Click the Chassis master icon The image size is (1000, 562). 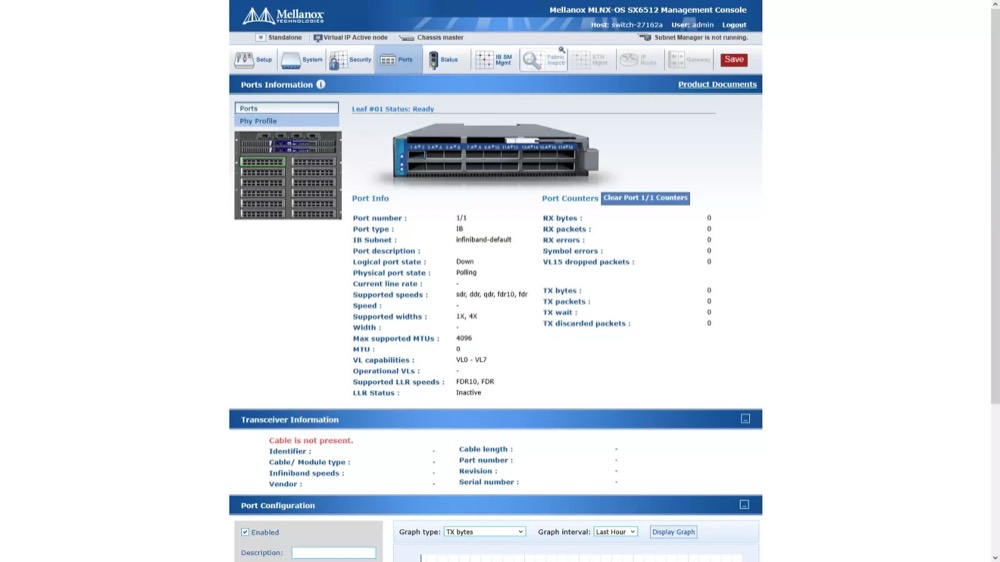406,38
